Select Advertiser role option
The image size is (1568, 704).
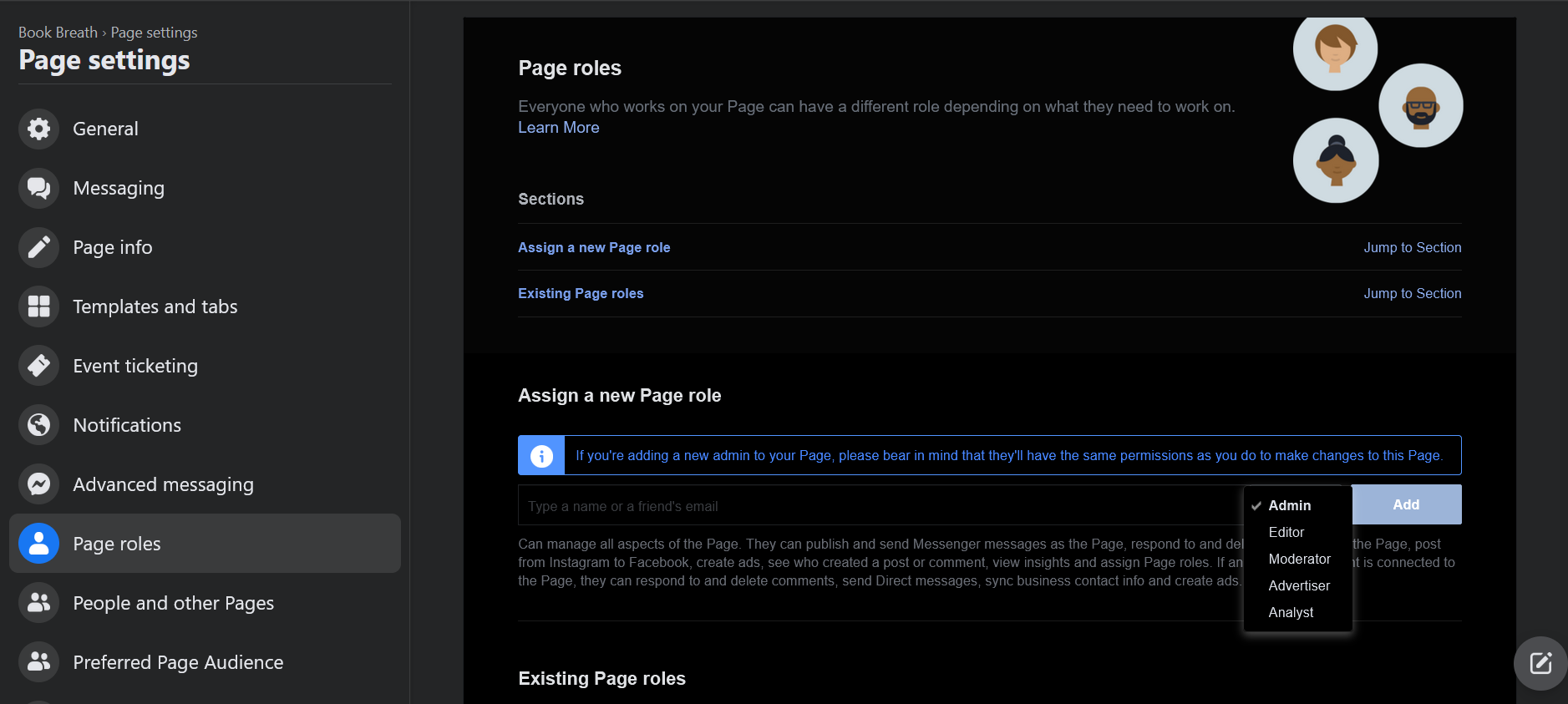[x=1298, y=585]
